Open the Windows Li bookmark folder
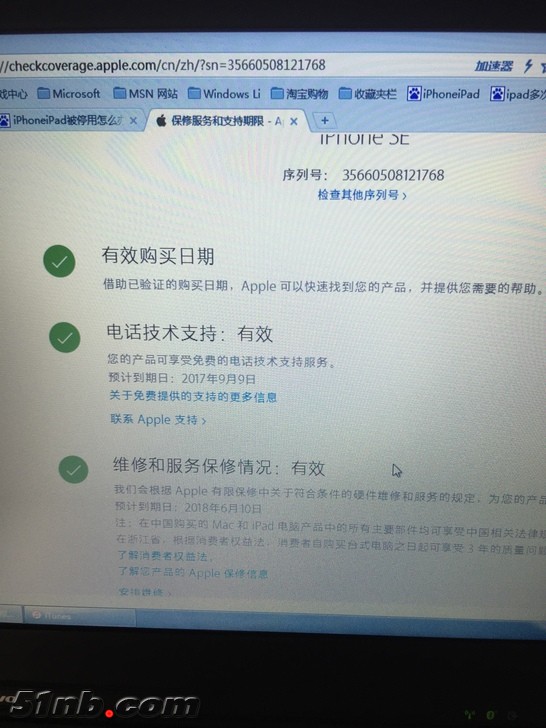The height and width of the screenshot is (728, 546). [x=224, y=94]
